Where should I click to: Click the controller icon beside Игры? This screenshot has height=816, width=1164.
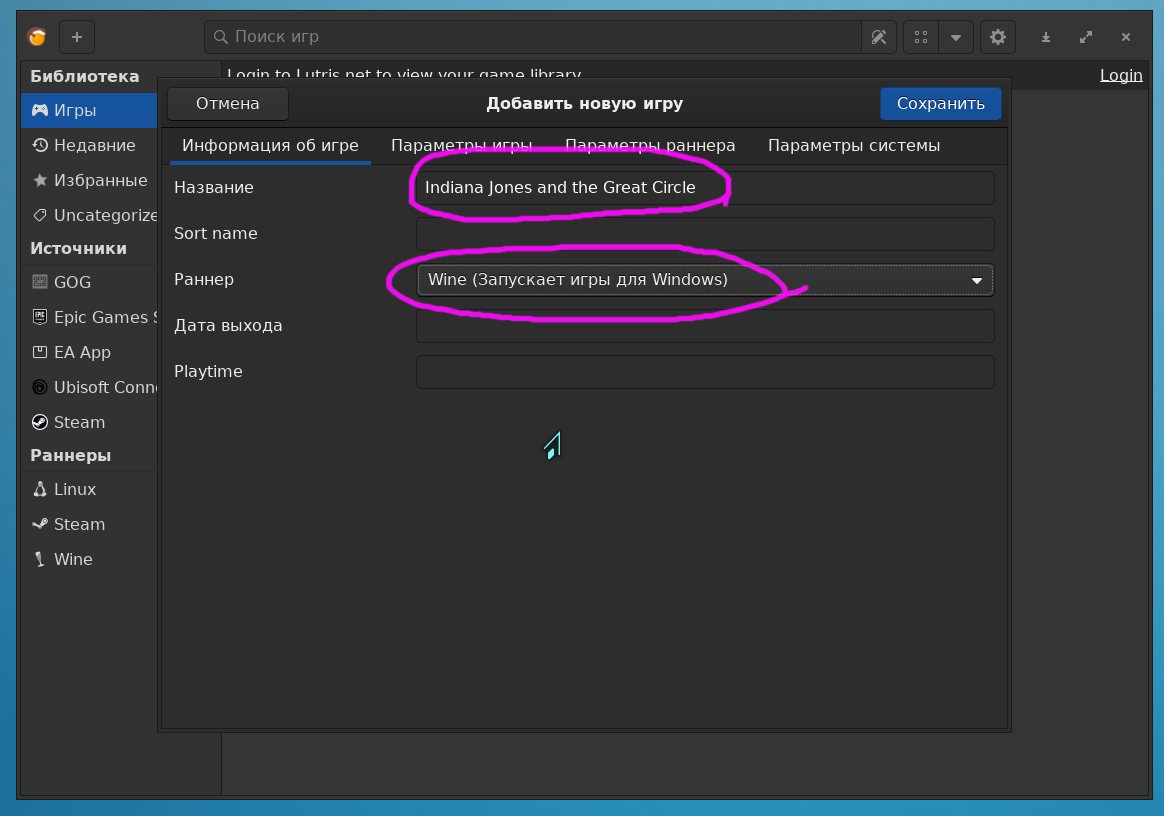point(39,111)
